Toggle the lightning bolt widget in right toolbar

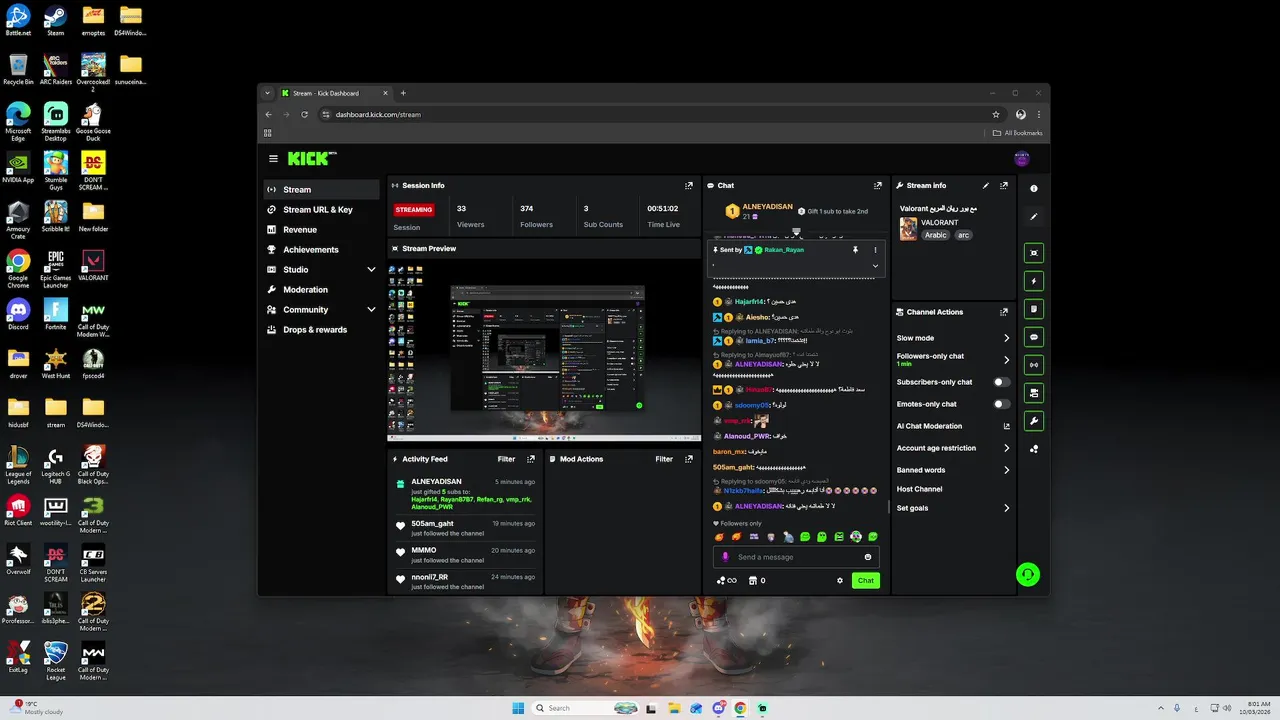1034,281
